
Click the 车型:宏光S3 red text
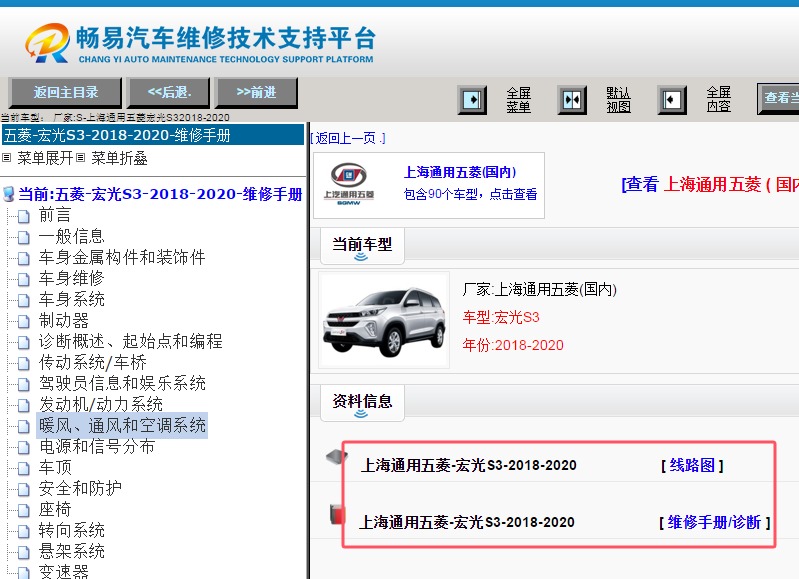(500, 318)
